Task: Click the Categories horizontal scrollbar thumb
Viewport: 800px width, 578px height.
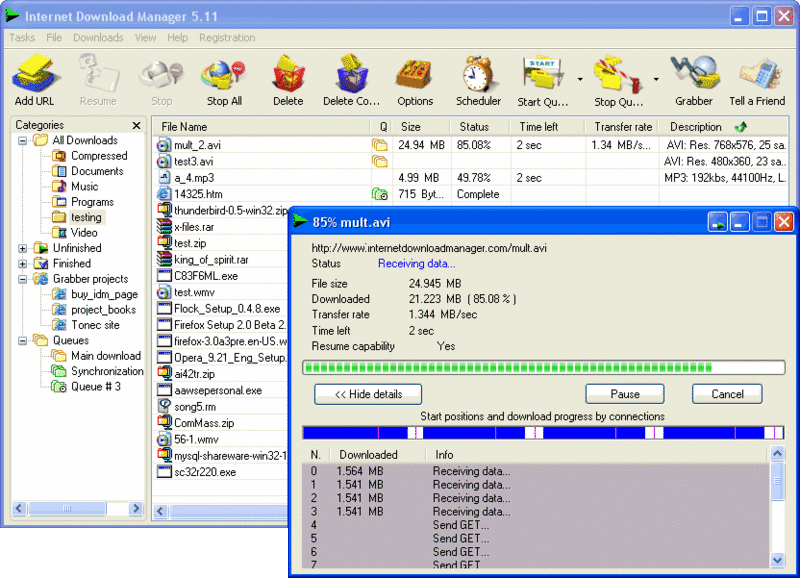Action: (x=67, y=508)
